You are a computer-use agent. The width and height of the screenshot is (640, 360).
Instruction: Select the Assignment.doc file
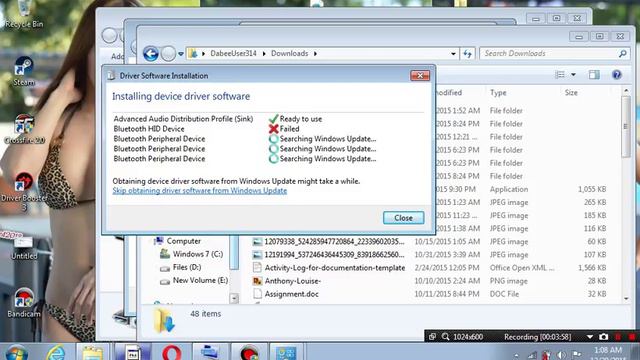291,294
